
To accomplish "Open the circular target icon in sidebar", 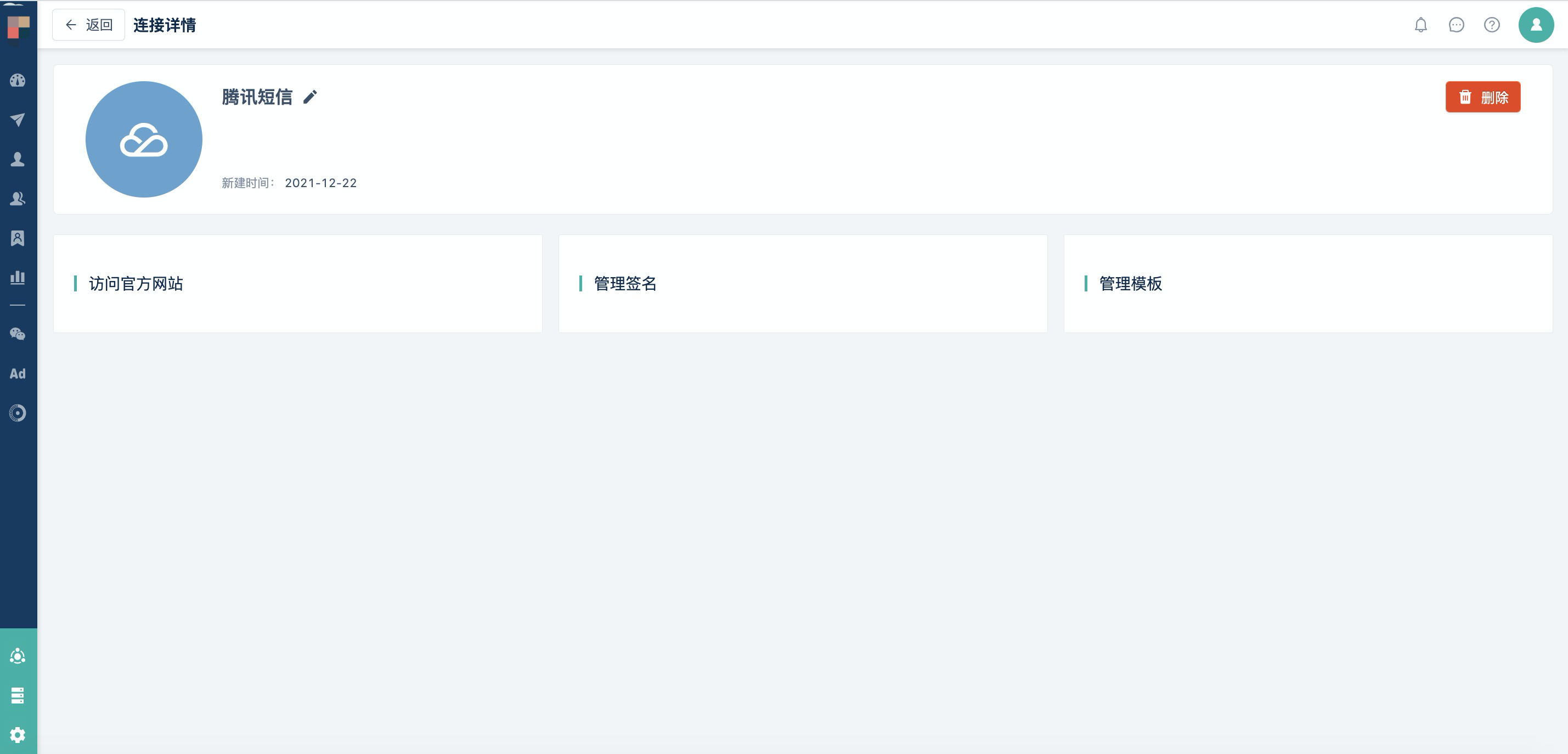I will coord(18,413).
